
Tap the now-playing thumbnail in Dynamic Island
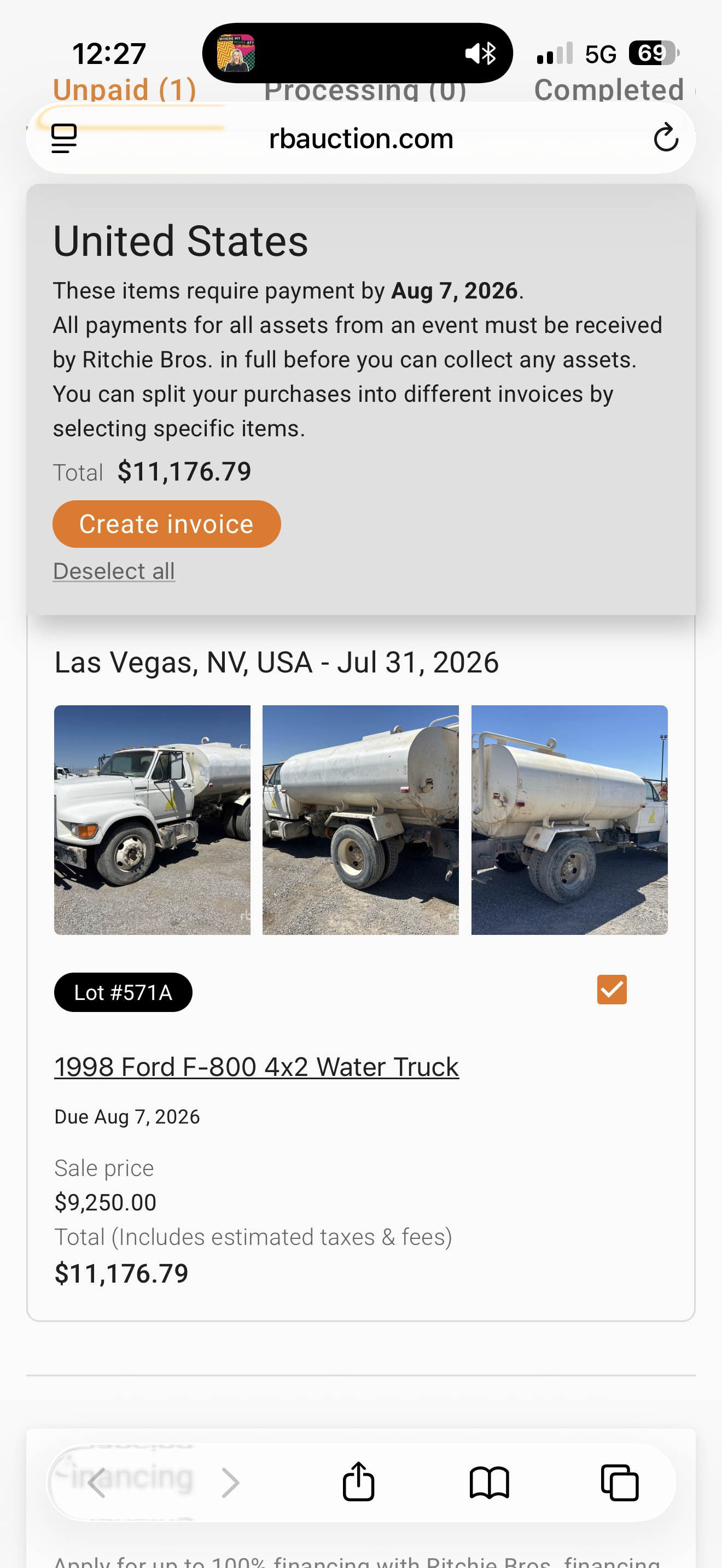(236, 53)
